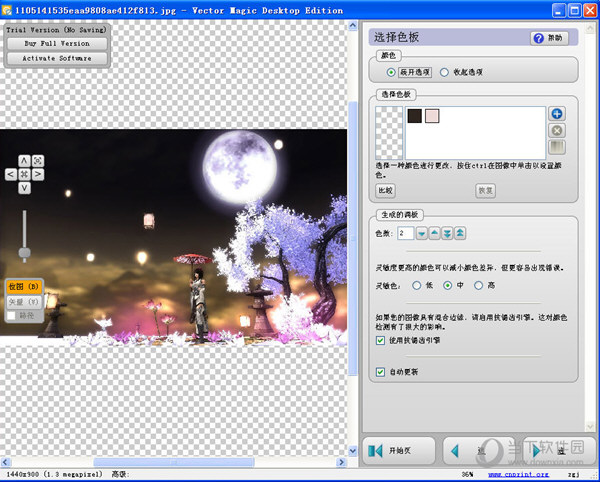Image resolution: width=600 pixels, height=482 pixels.
Task: Click the checkered transparent color preview box
Action: pyautogui.click(x=389, y=133)
